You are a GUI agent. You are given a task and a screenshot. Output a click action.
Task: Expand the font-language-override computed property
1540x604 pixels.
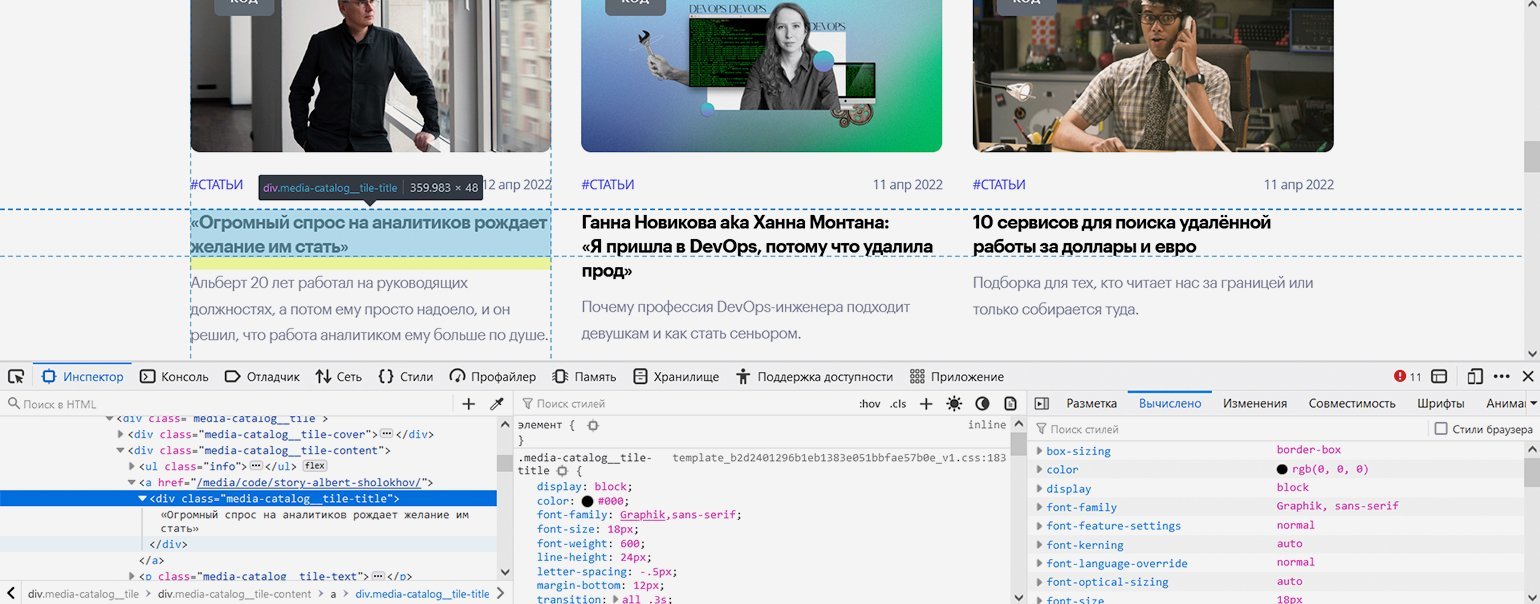coord(1039,563)
